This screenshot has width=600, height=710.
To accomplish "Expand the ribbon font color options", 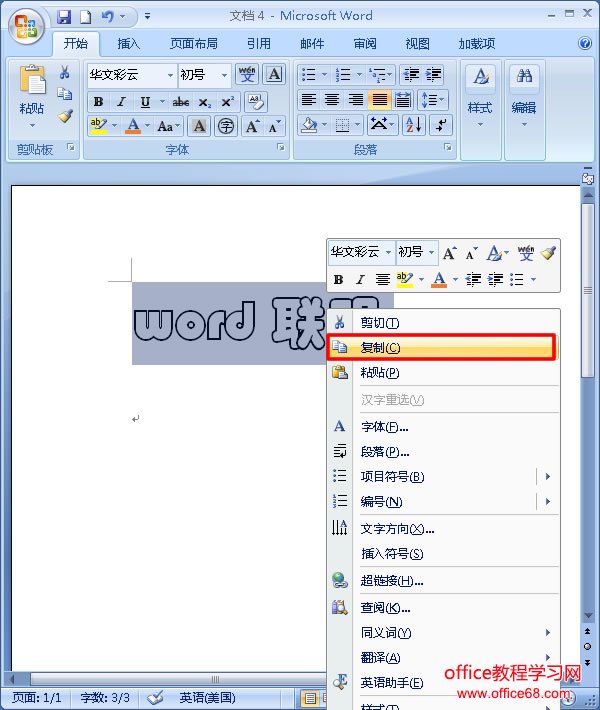I will tap(148, 125).
